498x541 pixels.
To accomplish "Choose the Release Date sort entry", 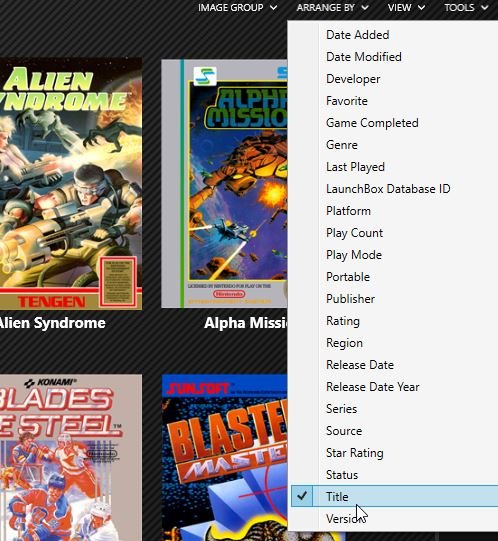I will tap(394, 365).
